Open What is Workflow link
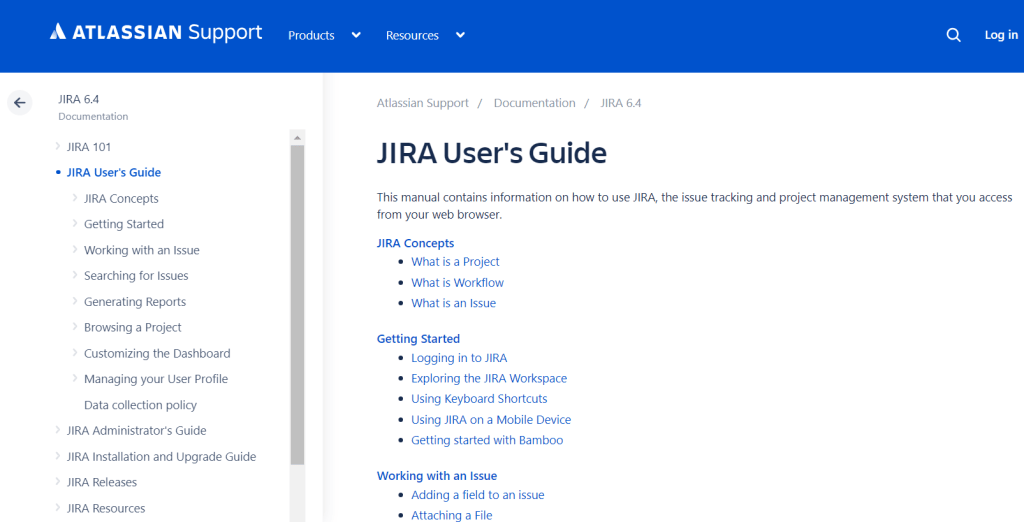Image resolution: width=1024 pixels, height=522 pixels. 457,282
